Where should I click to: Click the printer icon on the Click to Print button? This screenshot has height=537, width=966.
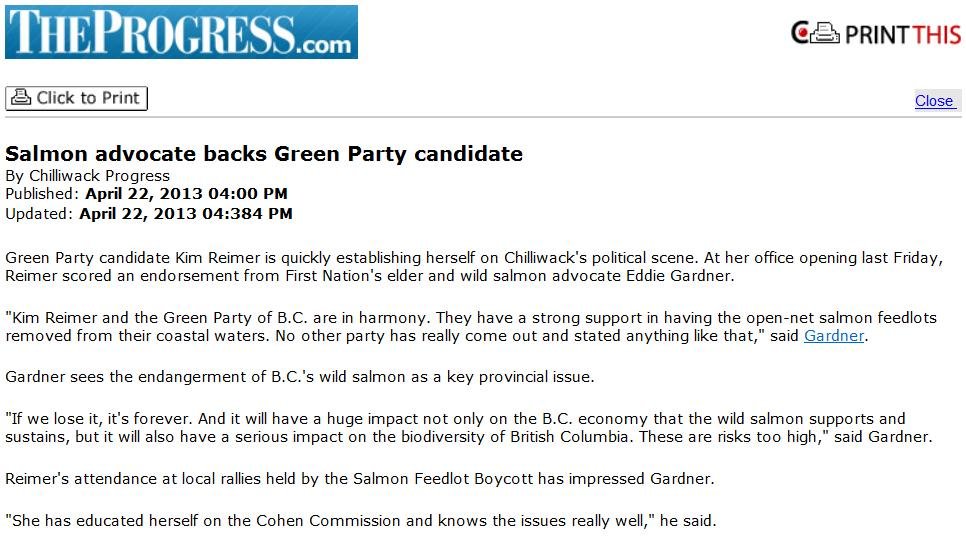tap(21, 98)
